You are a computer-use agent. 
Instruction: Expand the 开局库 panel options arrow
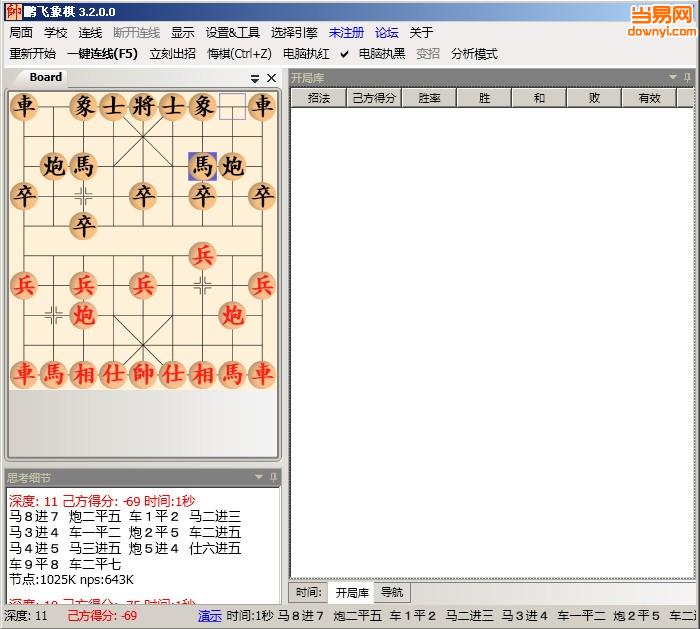[x=673, y=78]
